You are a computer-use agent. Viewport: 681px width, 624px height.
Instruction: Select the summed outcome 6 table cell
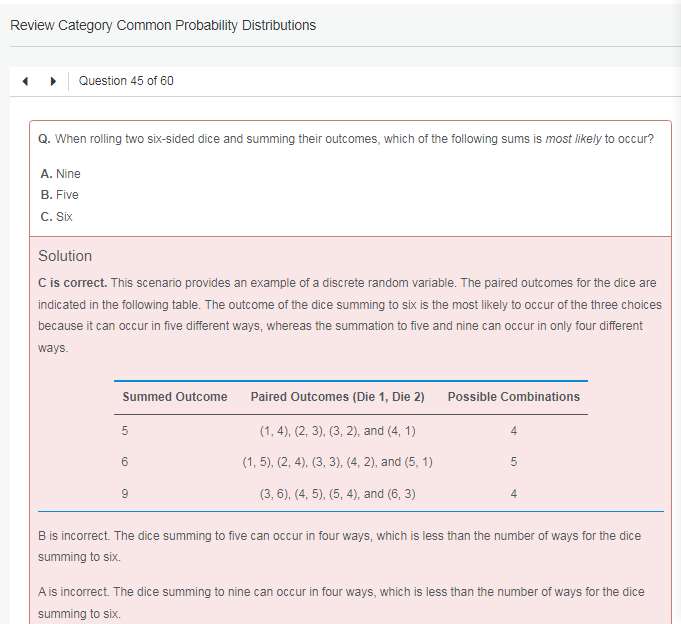(125, 462)
